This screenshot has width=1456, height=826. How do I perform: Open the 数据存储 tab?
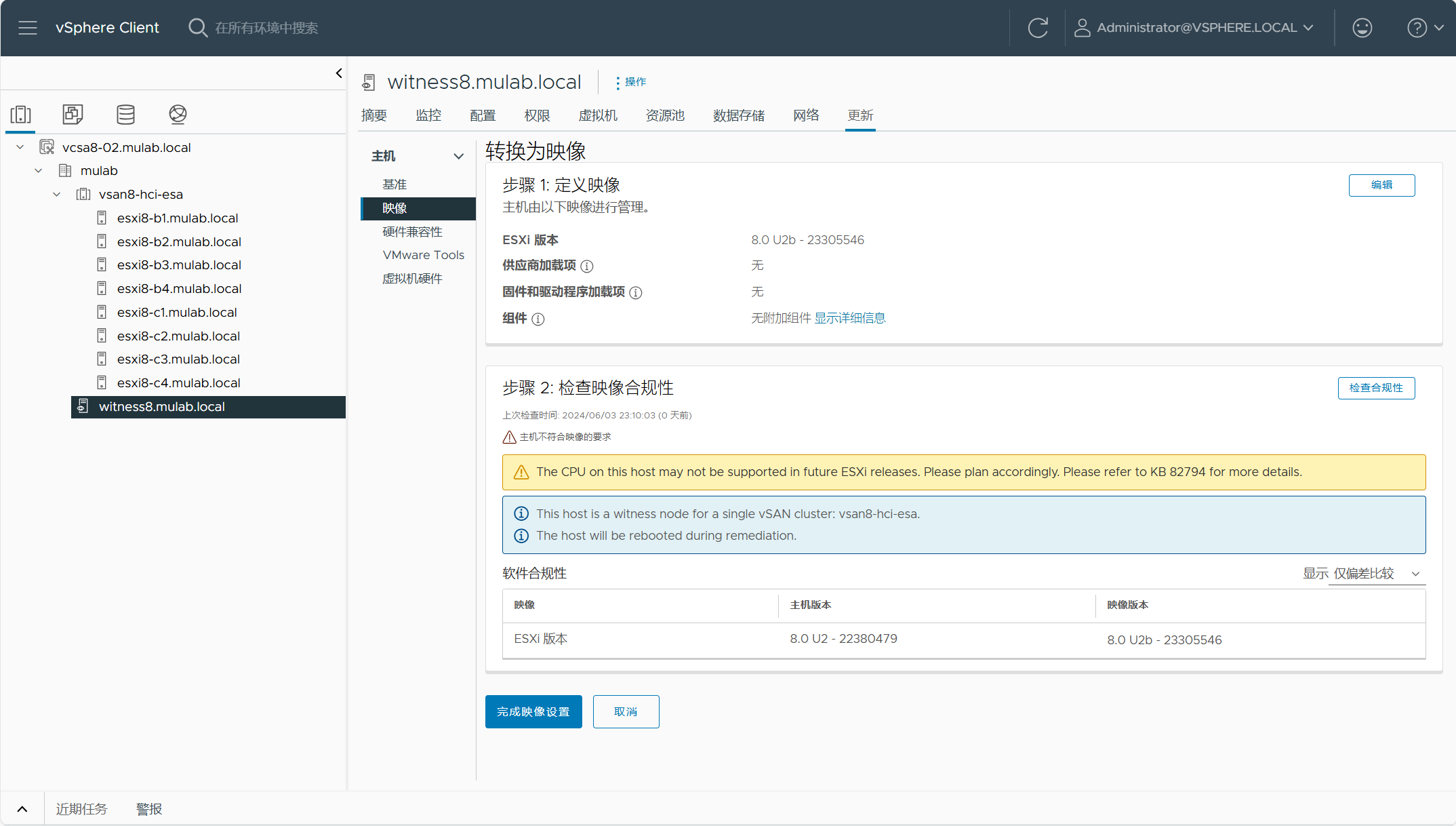(739, 115)
